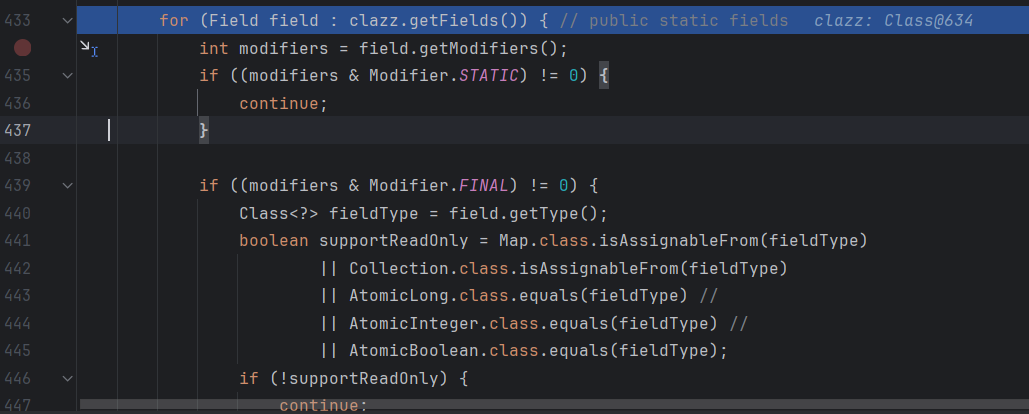Click the step-into arrow icon beside the breakpoint
Viewport: 1029px width, 414px height.
tap(90, 48)
